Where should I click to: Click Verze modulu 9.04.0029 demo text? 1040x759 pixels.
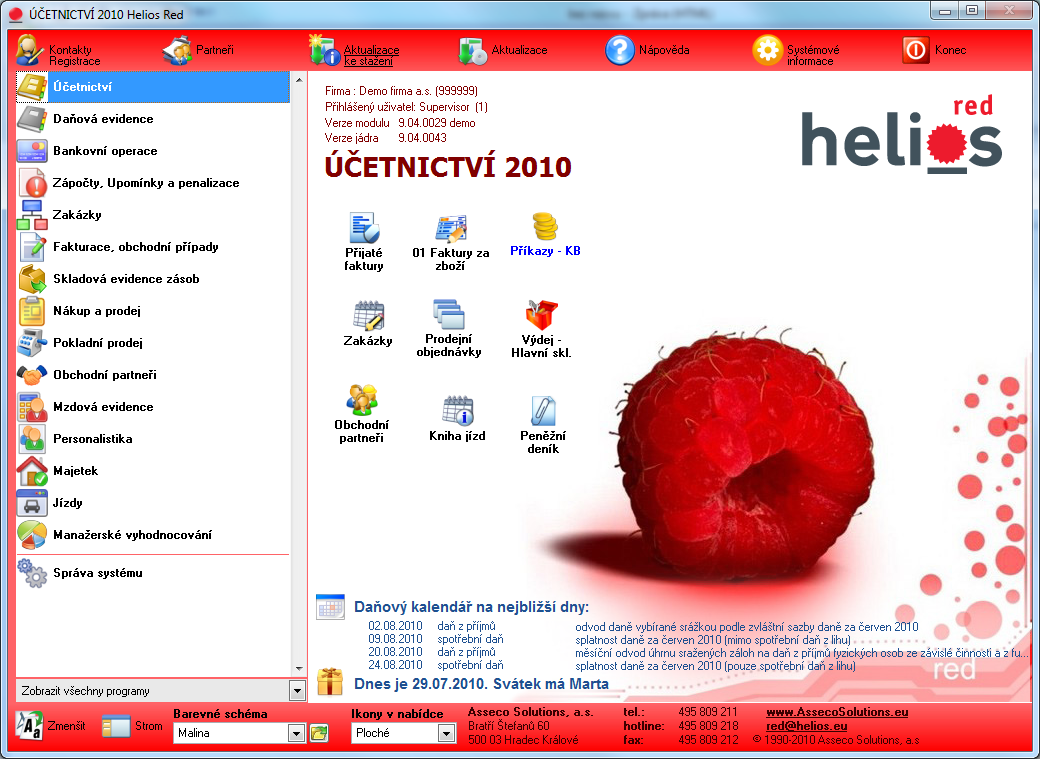point(400,123)
